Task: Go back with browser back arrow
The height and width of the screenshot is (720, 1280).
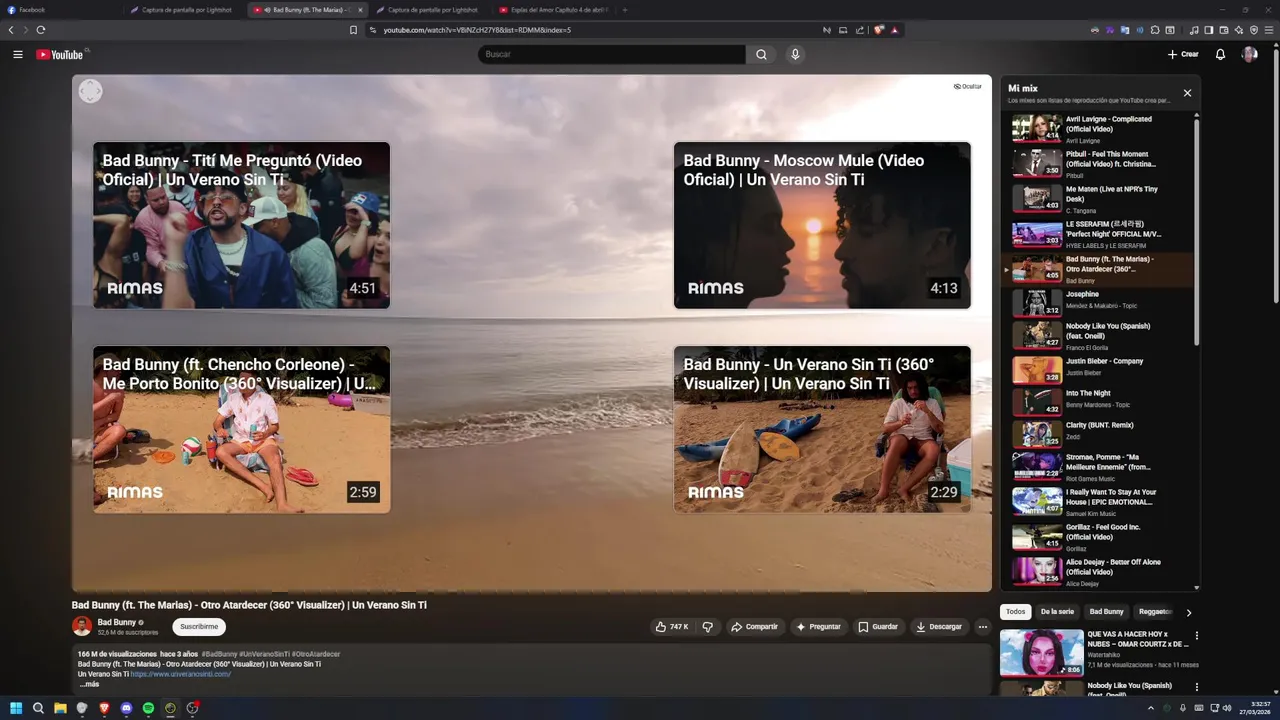Action: 11,30
